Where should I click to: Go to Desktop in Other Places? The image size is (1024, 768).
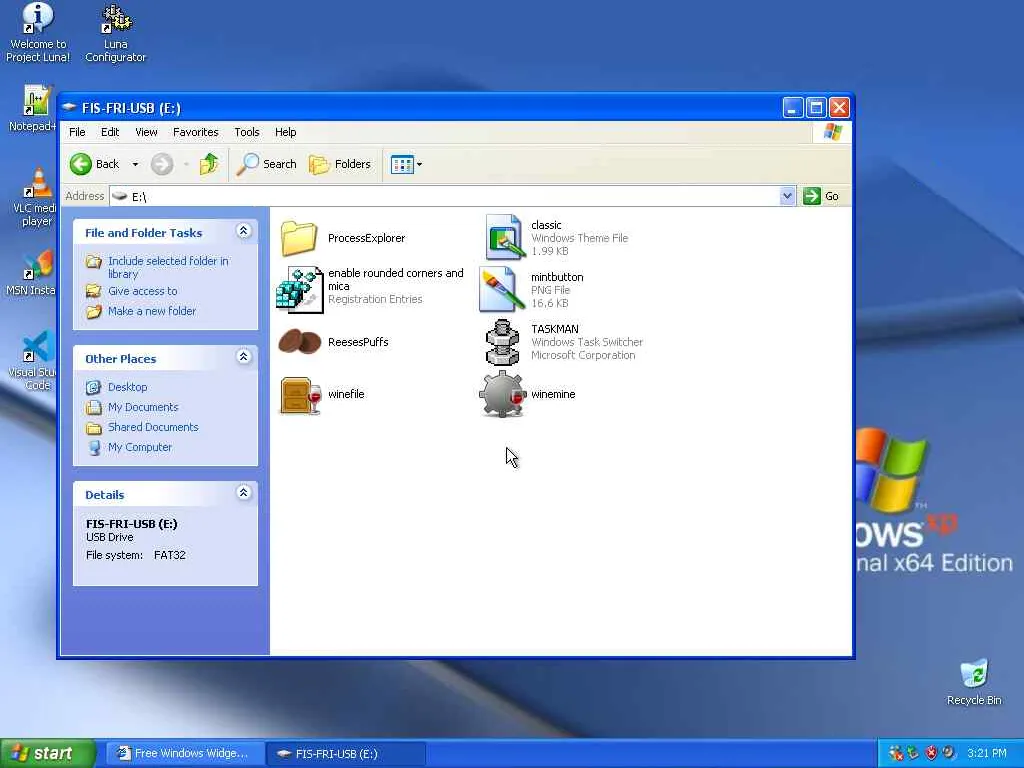pos(127,387)
